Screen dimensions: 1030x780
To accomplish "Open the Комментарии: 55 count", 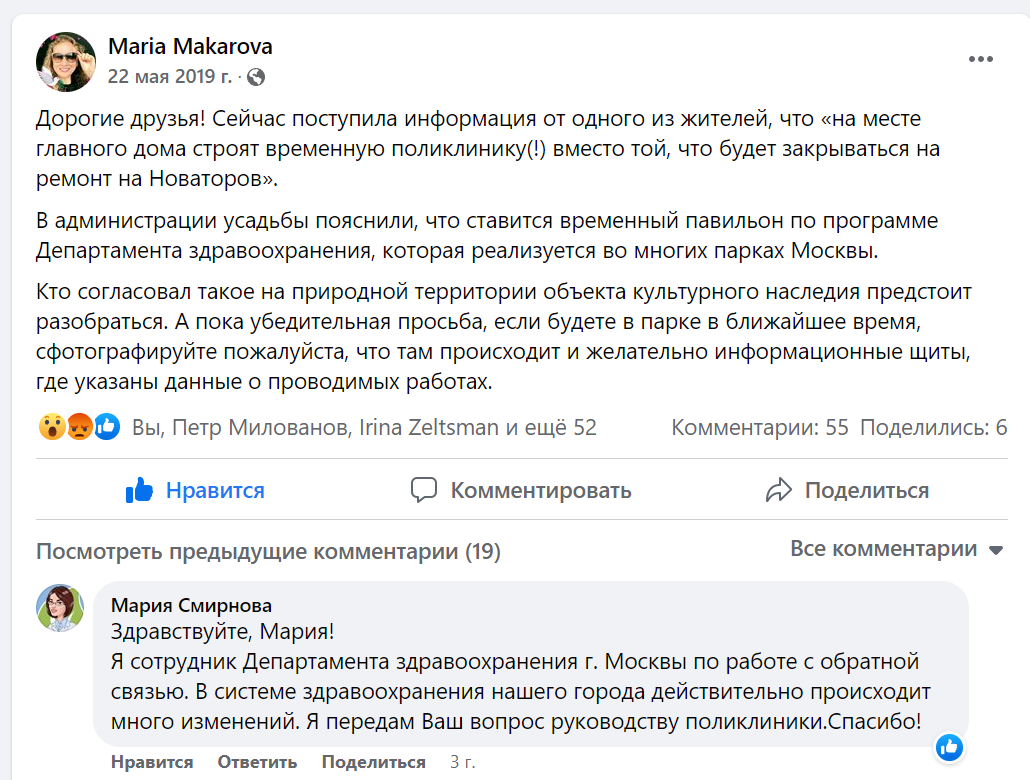I will pyautogui.click(x=760, y=428).
